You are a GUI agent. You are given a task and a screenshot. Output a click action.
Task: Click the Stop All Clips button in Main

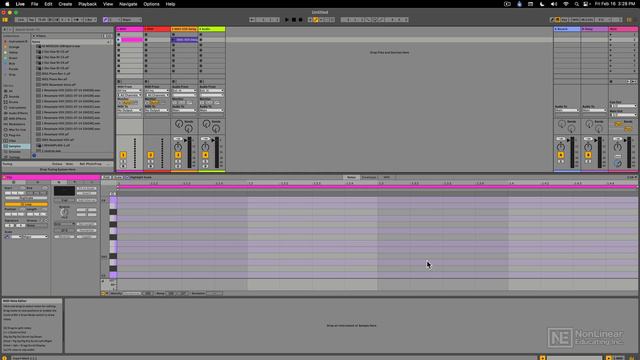[611, 82]
